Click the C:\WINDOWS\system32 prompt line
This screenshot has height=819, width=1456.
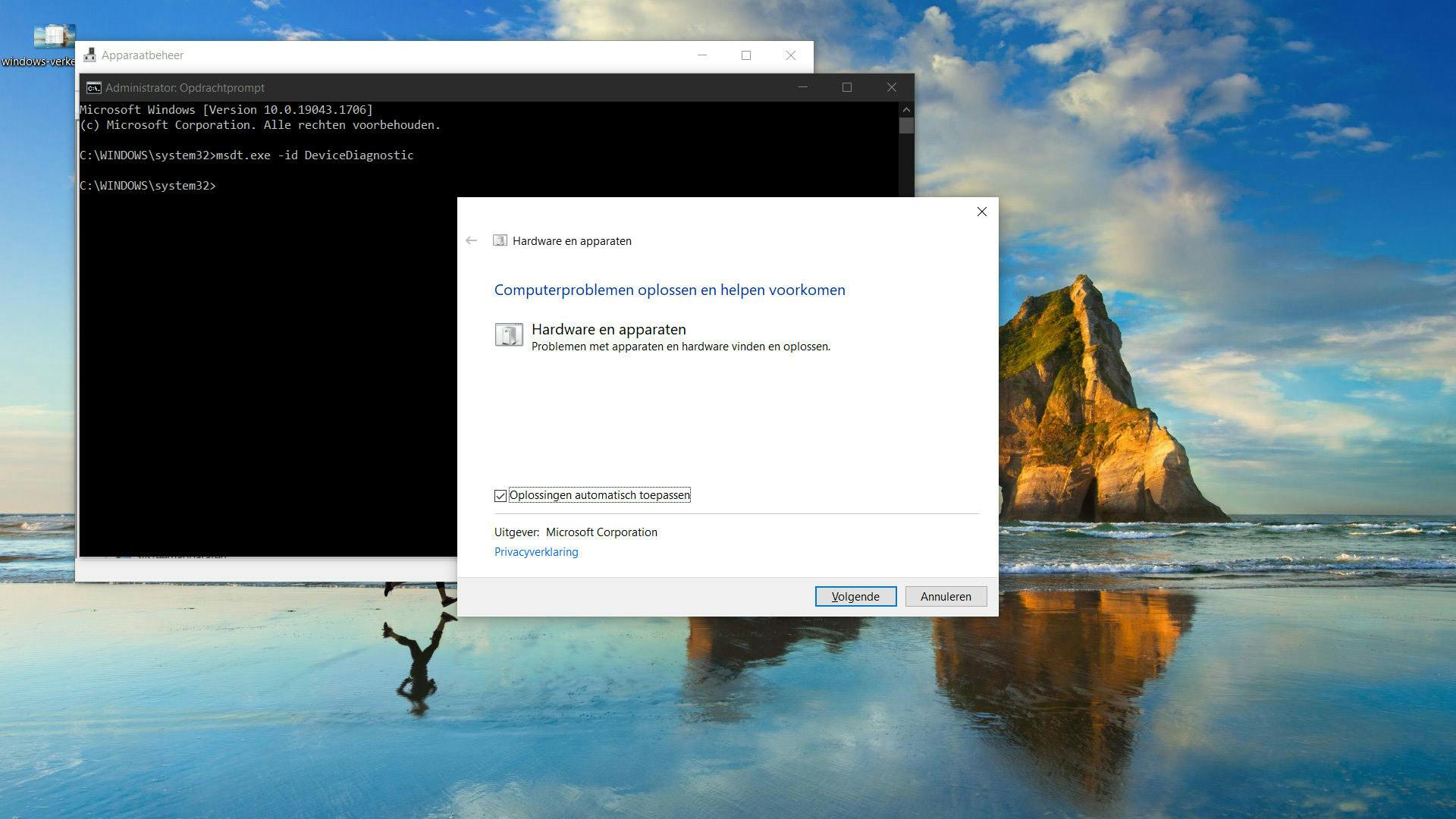point(148,186)
